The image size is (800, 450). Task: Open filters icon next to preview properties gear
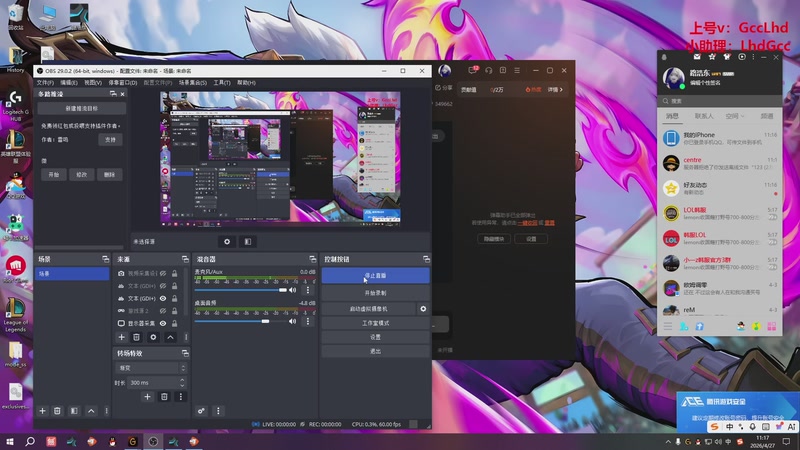(x=247, y=242)
